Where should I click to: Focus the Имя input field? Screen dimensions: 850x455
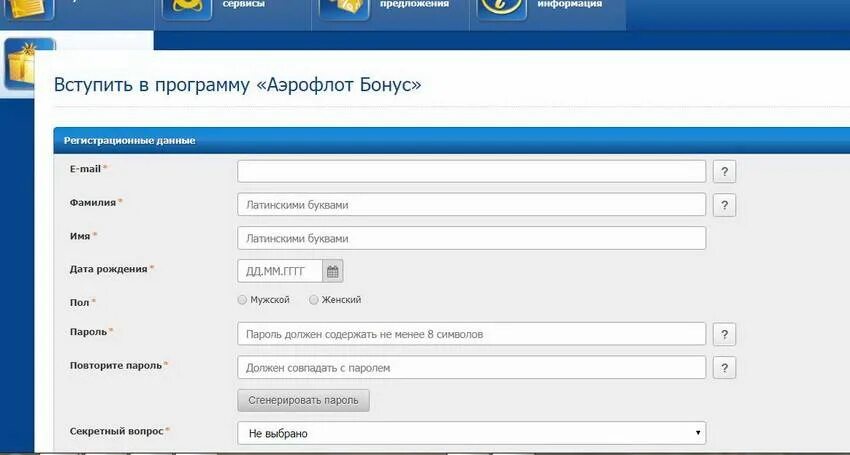472,238
